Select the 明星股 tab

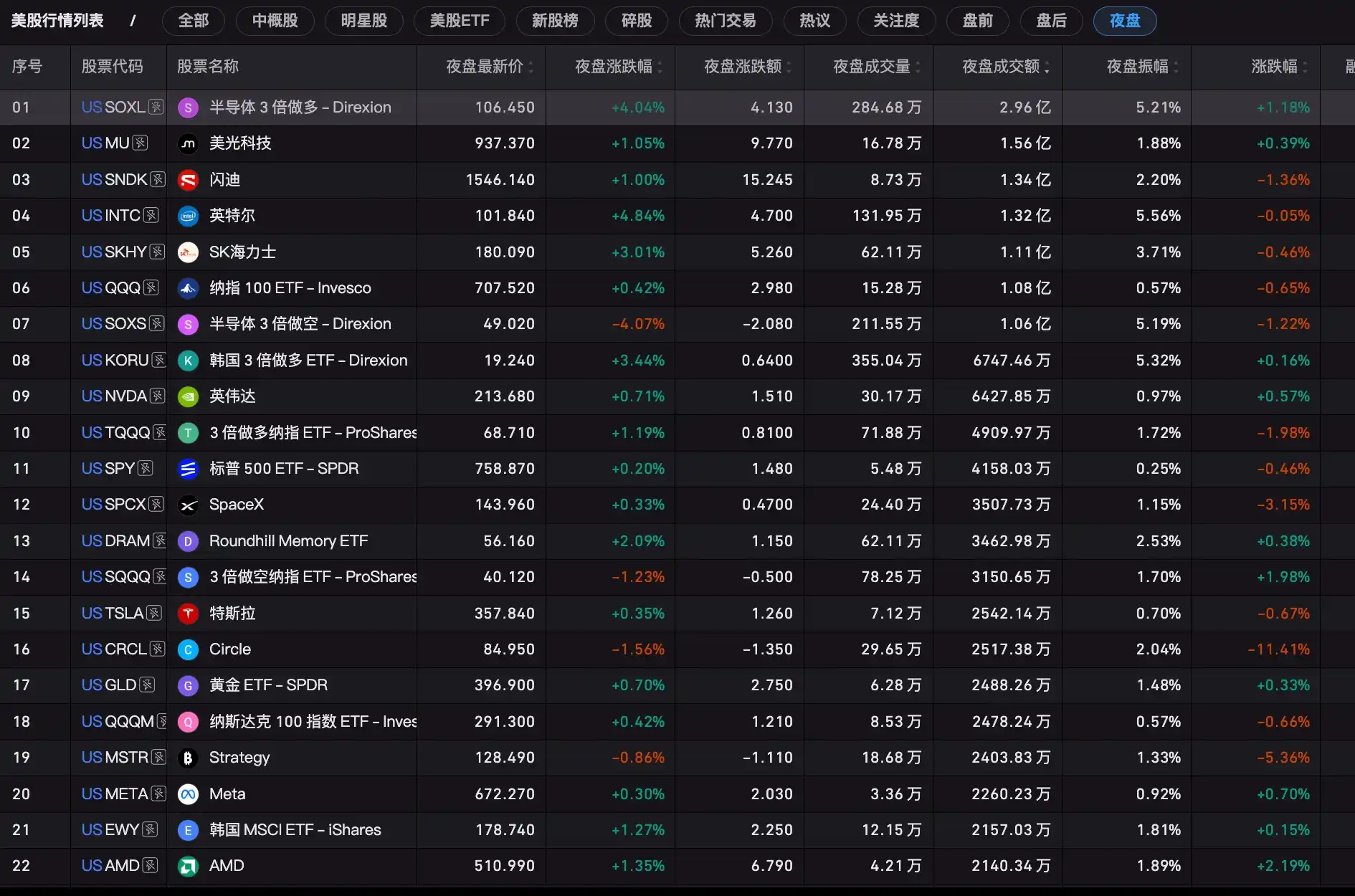(x=364, y=21)
